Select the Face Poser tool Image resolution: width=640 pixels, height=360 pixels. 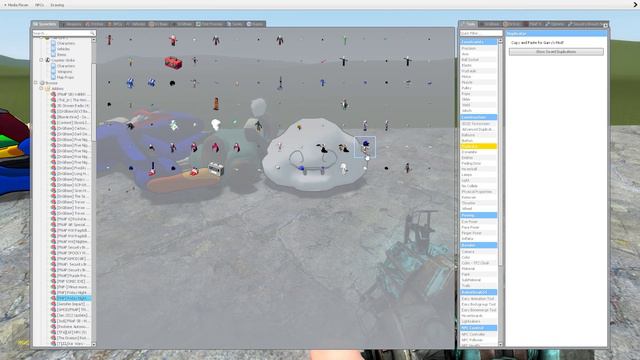[479, 227]
